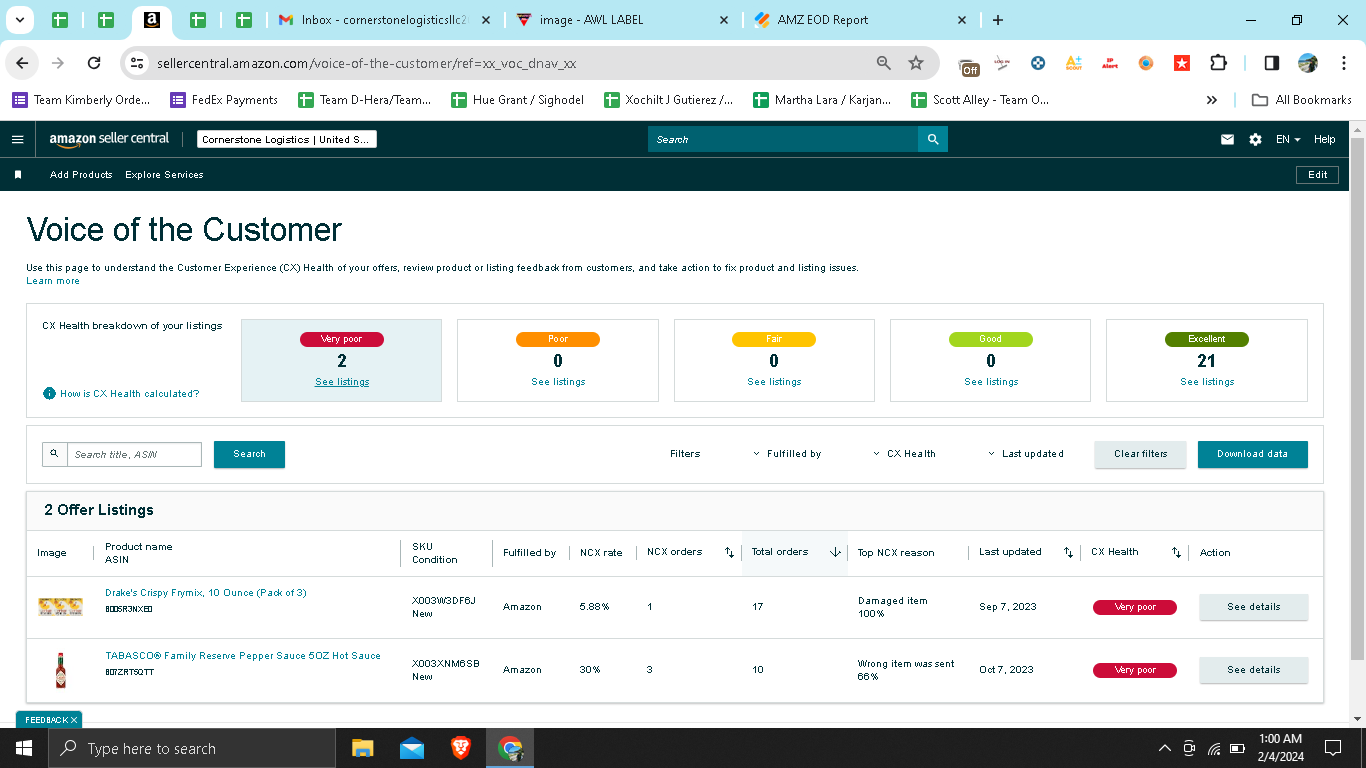
Task: View site information icon in address bar
Action: pyautogui.click(x=137, y=63)
